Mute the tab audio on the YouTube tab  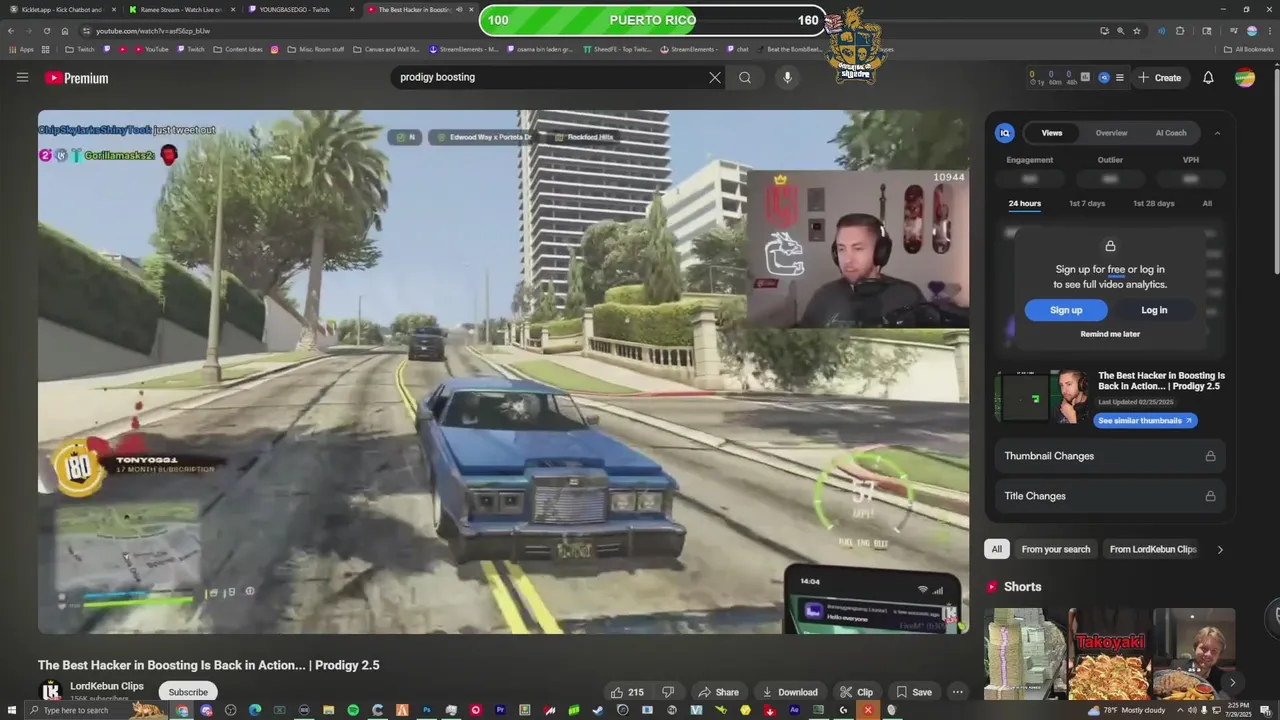[459, 9]
